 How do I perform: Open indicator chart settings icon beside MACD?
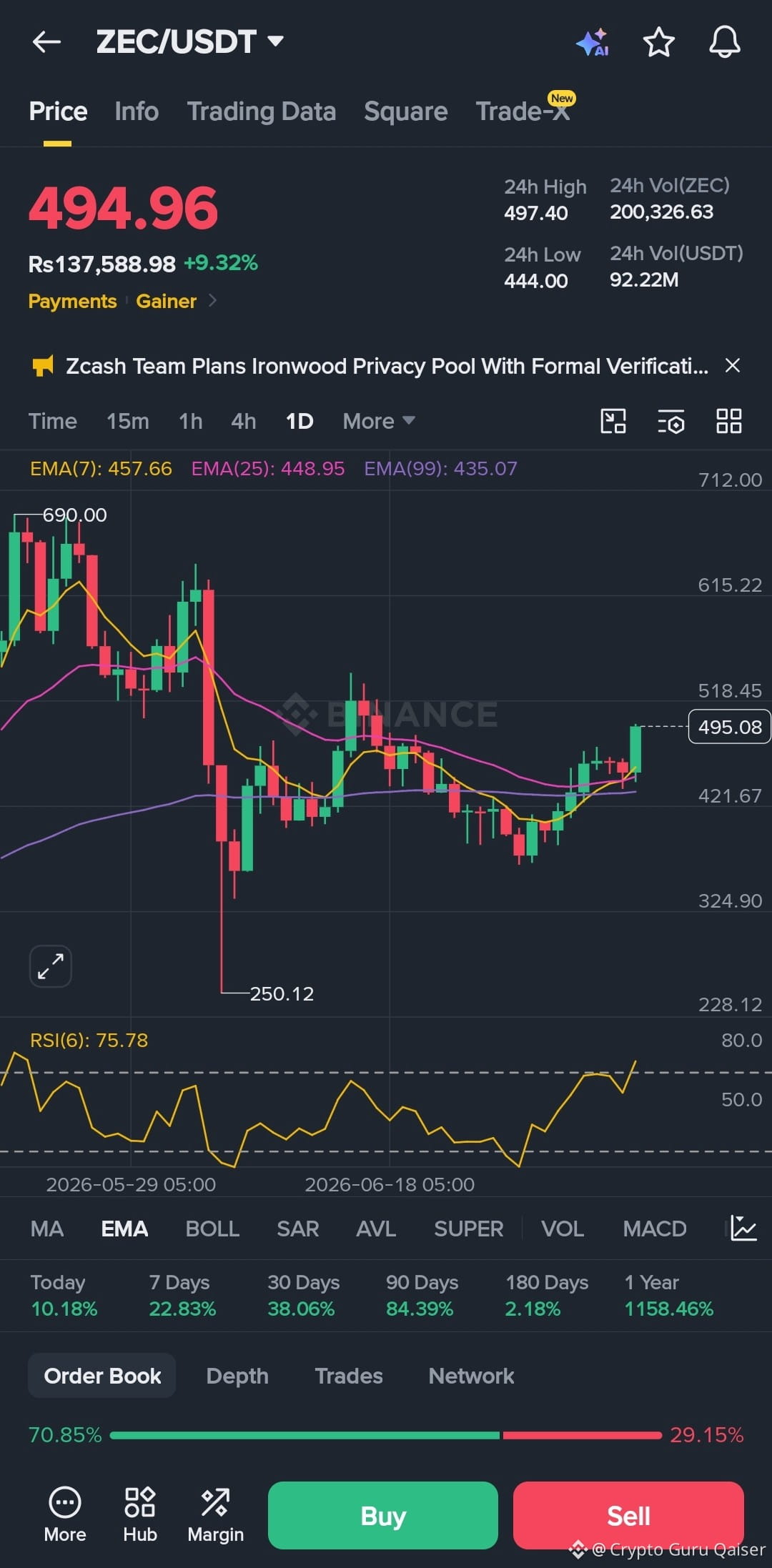click(743, 1228)
